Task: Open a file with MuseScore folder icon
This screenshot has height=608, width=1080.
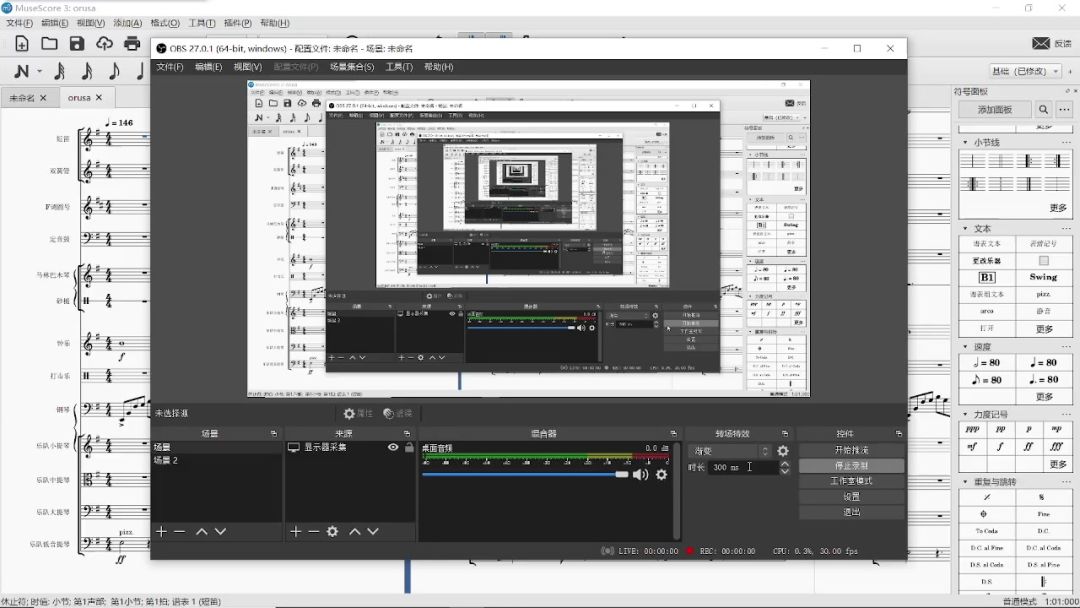Action: [x=49, y=43]
